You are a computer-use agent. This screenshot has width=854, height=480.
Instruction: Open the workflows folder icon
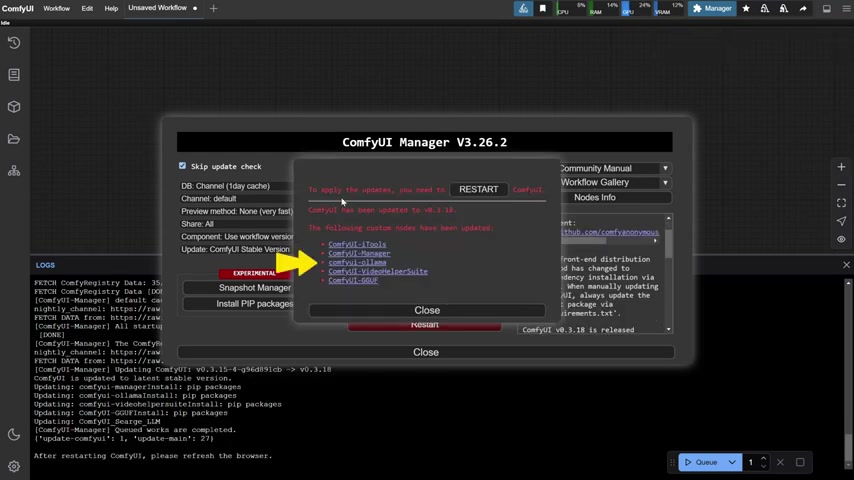[14, 139]
